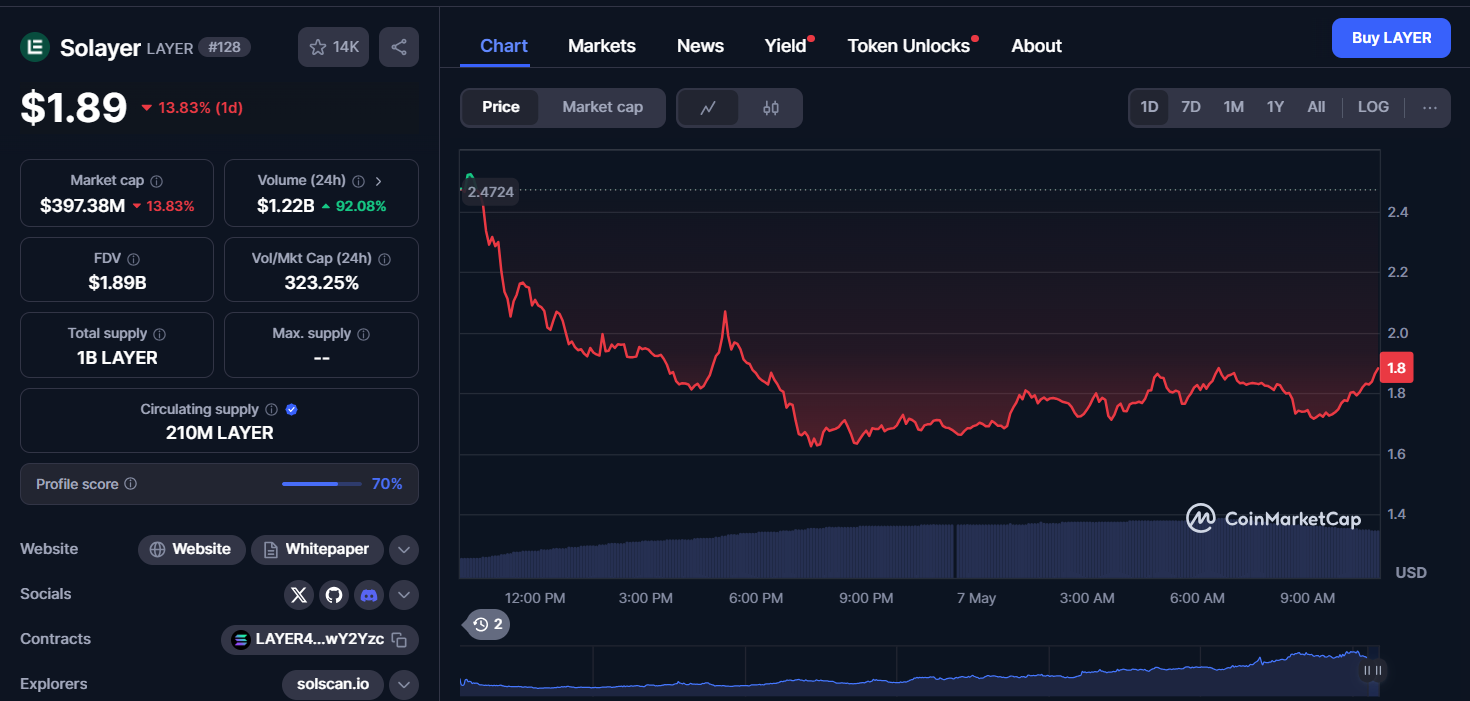Open the Whitepaper link
This screenshot has height=701, width=1470.
click(316, 549)
